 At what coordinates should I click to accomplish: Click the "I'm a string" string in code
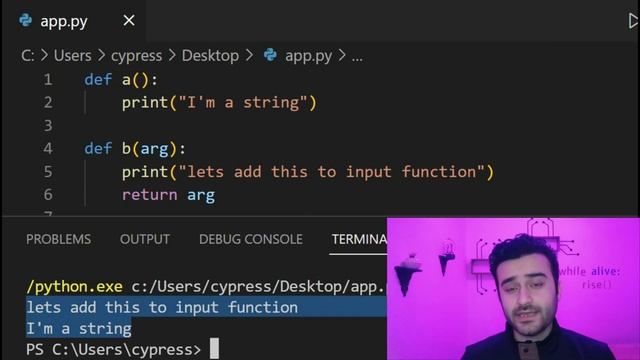(x=243, y=102)
